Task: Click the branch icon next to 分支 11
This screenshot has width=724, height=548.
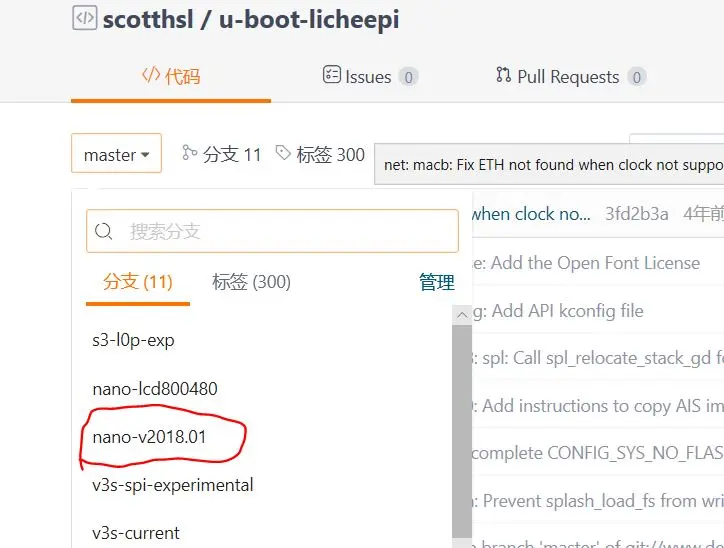Action: coord(189,153)
